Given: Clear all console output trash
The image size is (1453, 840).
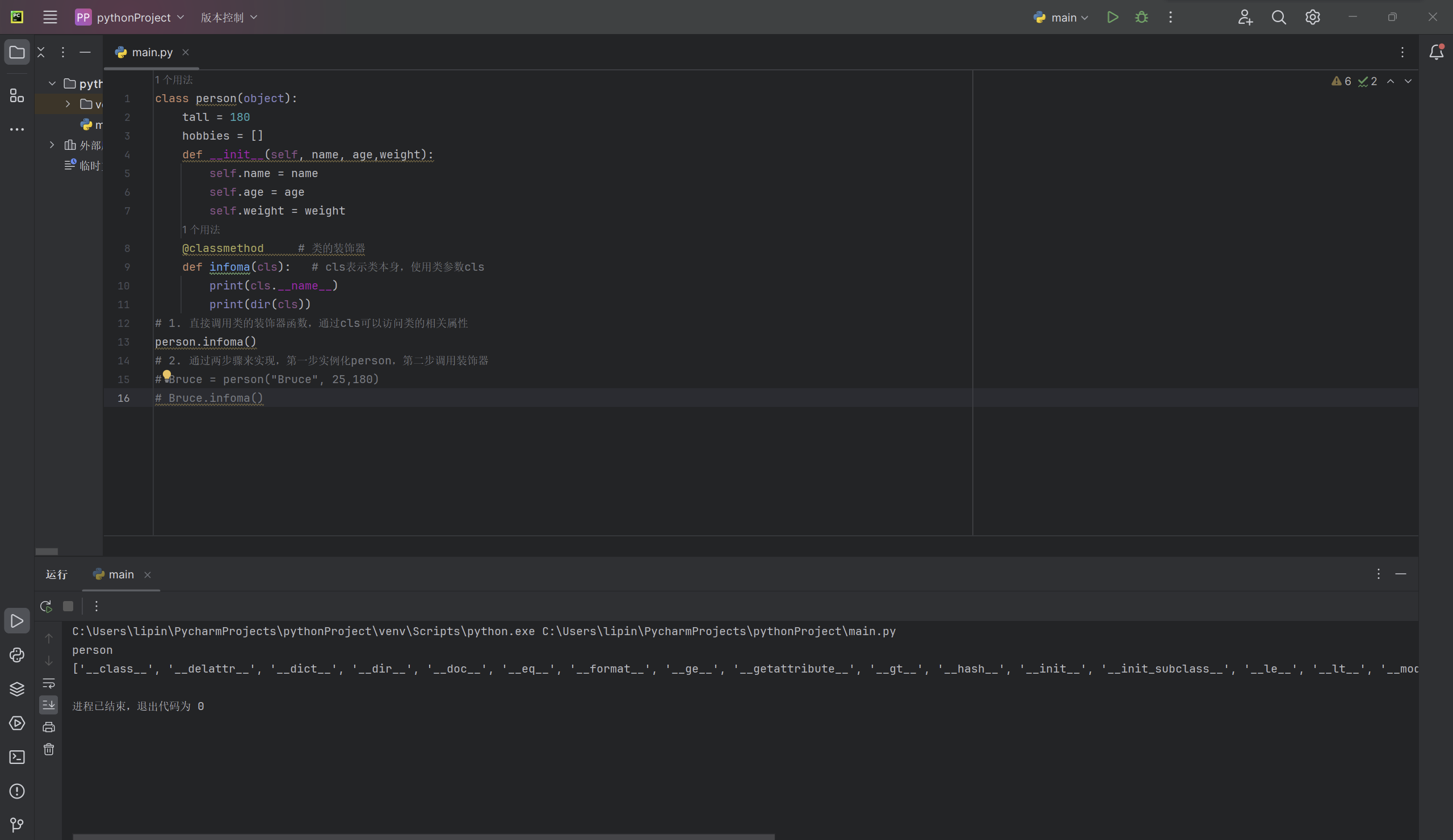Looking at the screenshot, I should click(48, 750).
